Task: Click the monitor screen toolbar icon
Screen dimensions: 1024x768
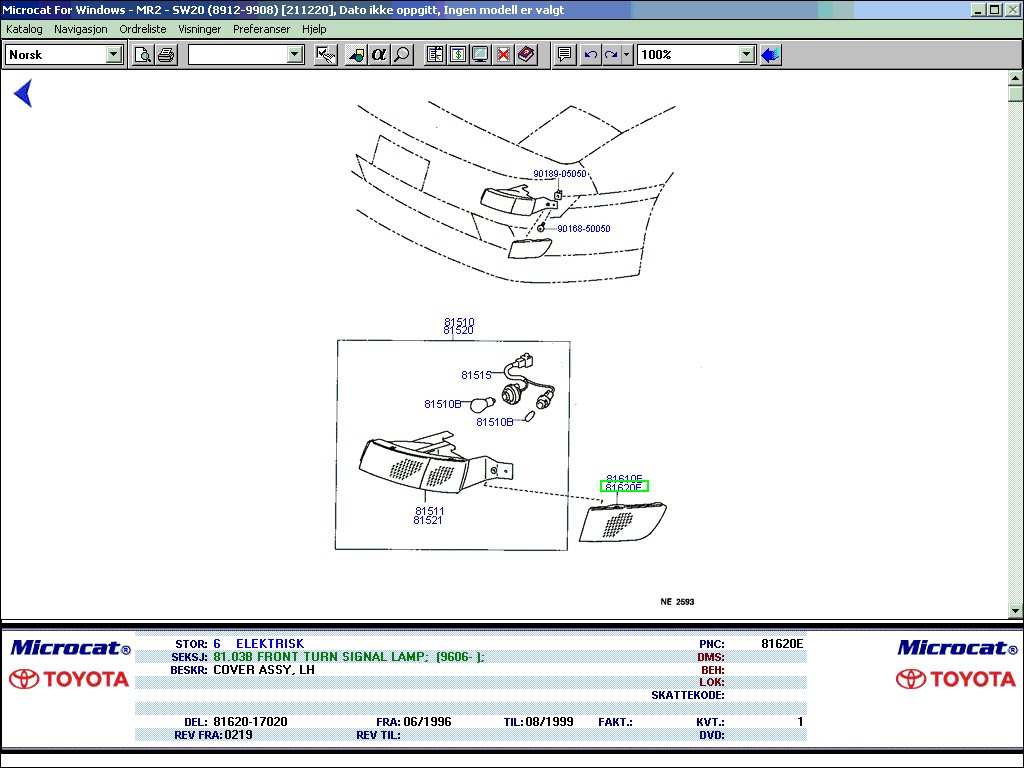Action: pos(480,55)
